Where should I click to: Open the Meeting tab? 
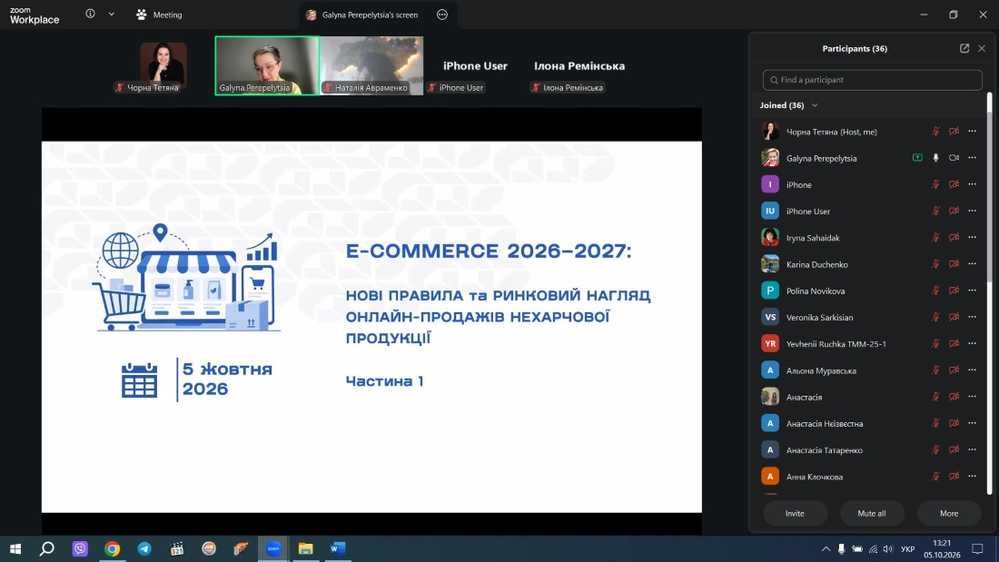click(x=159, y=15)
